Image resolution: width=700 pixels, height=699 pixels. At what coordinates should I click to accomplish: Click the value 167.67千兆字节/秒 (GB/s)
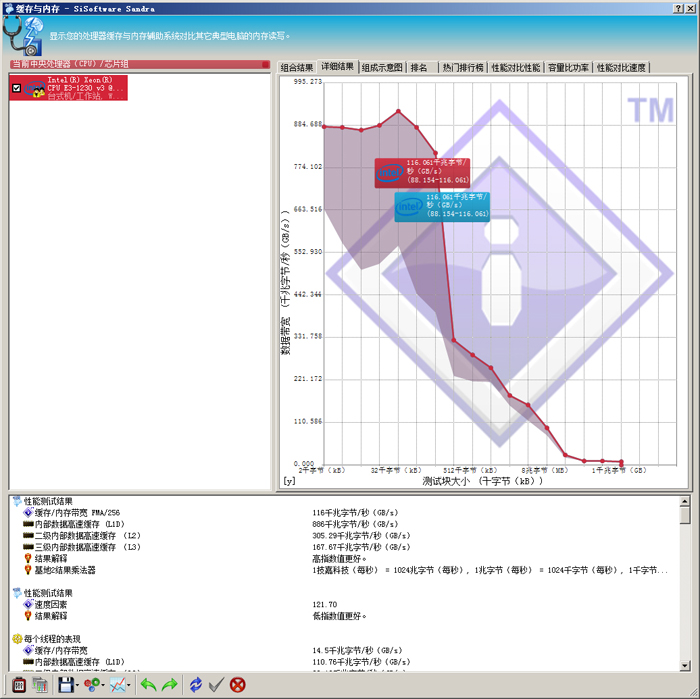tap(361, 547)
